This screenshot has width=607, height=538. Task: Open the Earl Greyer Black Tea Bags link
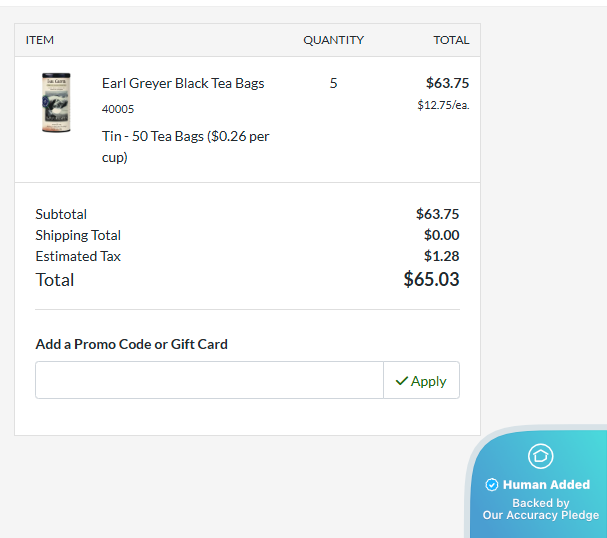pos(183,83)
